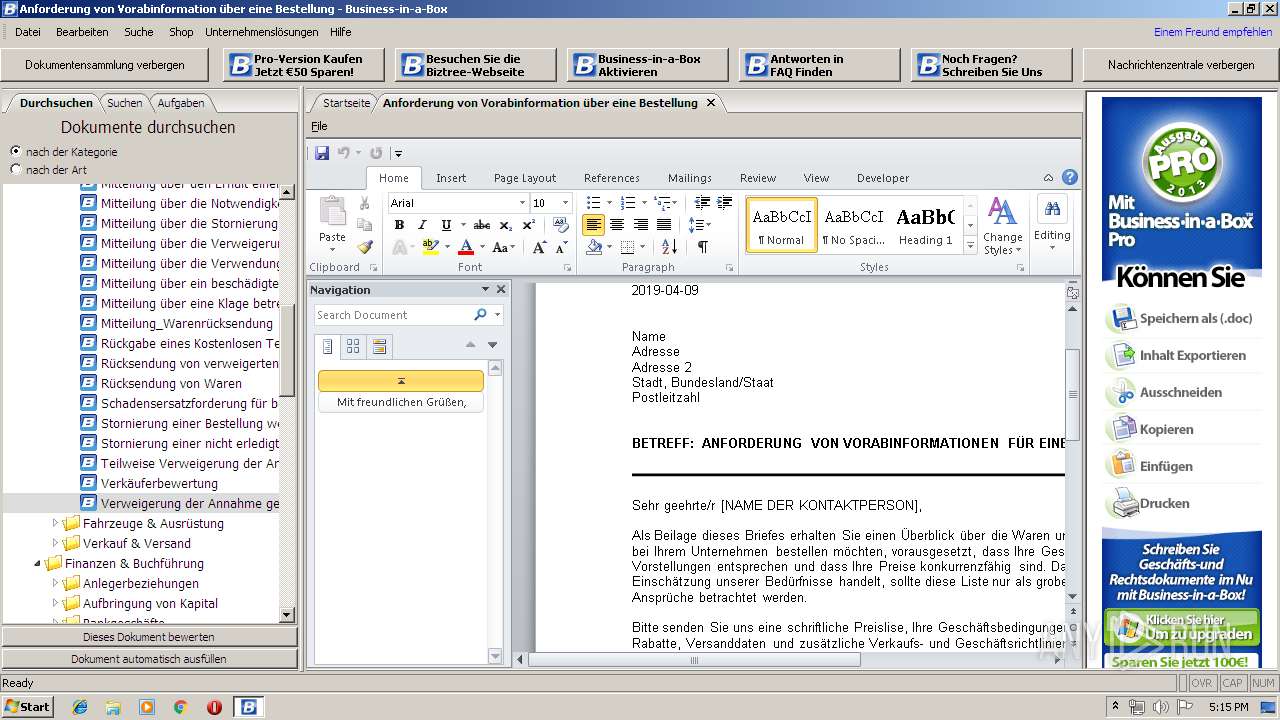Click the Decrease Indent icon
The height and width of the screenshot is (720, 1280).
click(x=702, y=203)
